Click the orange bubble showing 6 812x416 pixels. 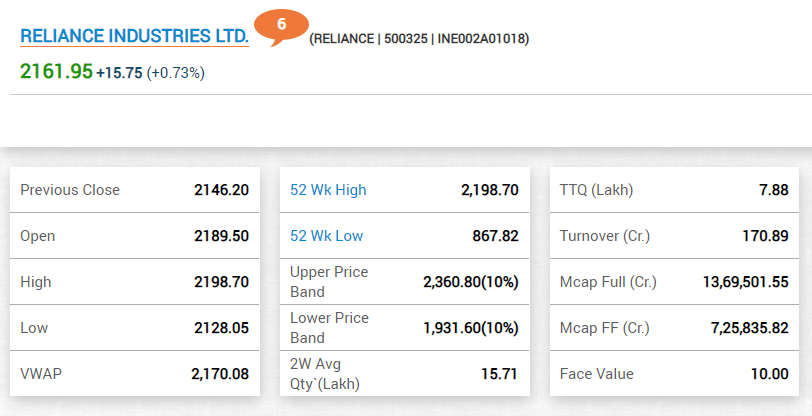coord(280,26)
